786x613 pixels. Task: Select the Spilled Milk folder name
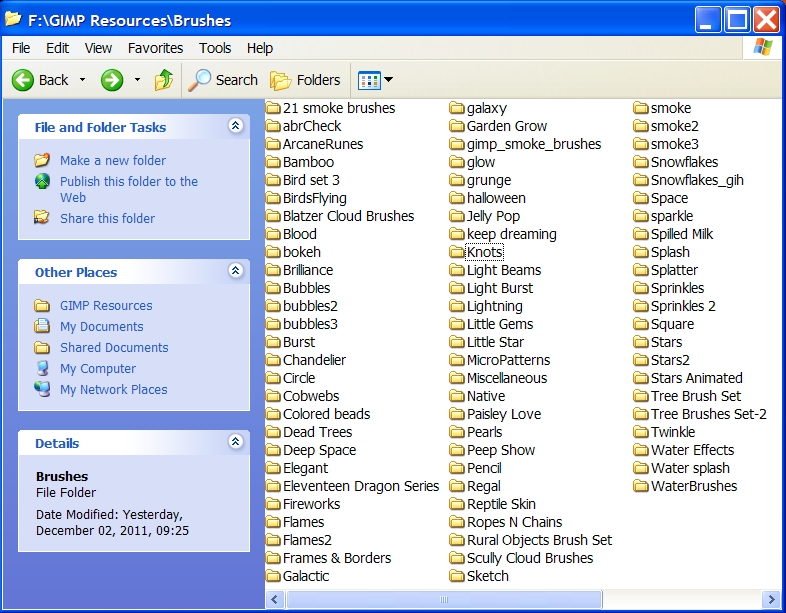(x=682, y=234)
